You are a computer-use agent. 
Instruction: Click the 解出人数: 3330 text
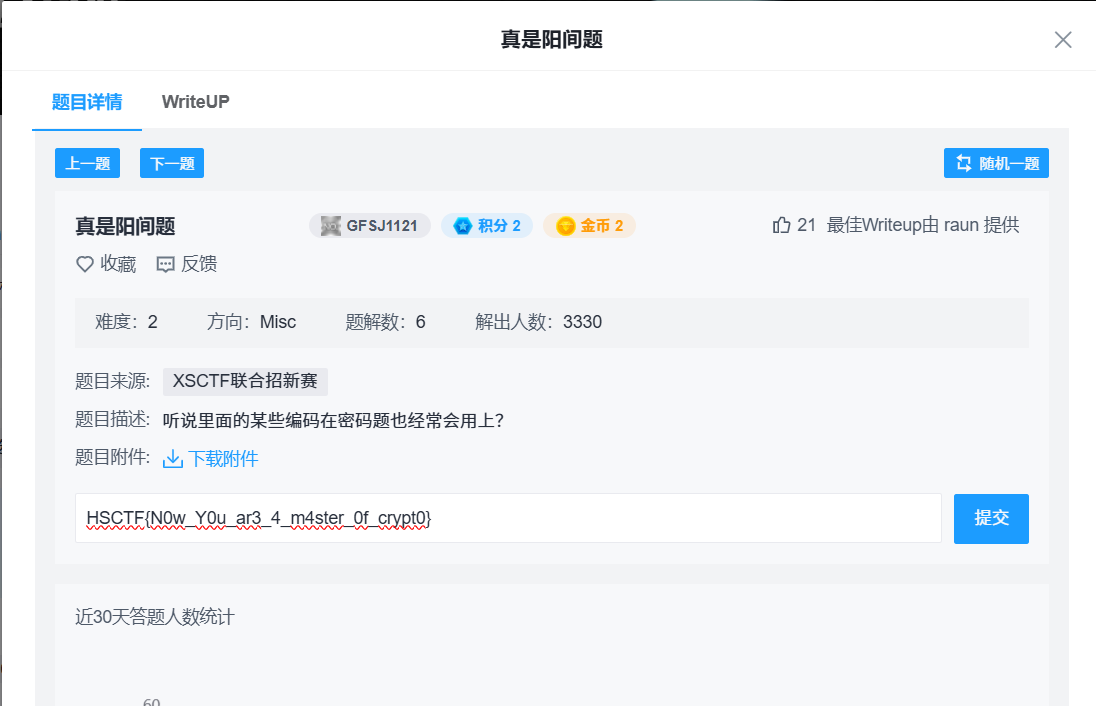(538, 322)
